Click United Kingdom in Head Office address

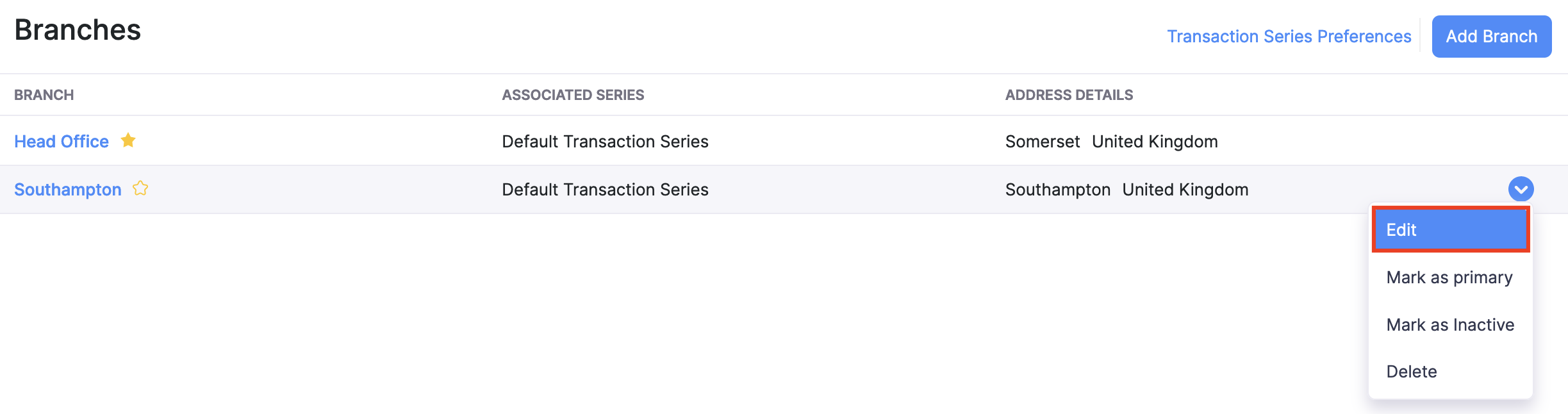(x=1155, y=142)
